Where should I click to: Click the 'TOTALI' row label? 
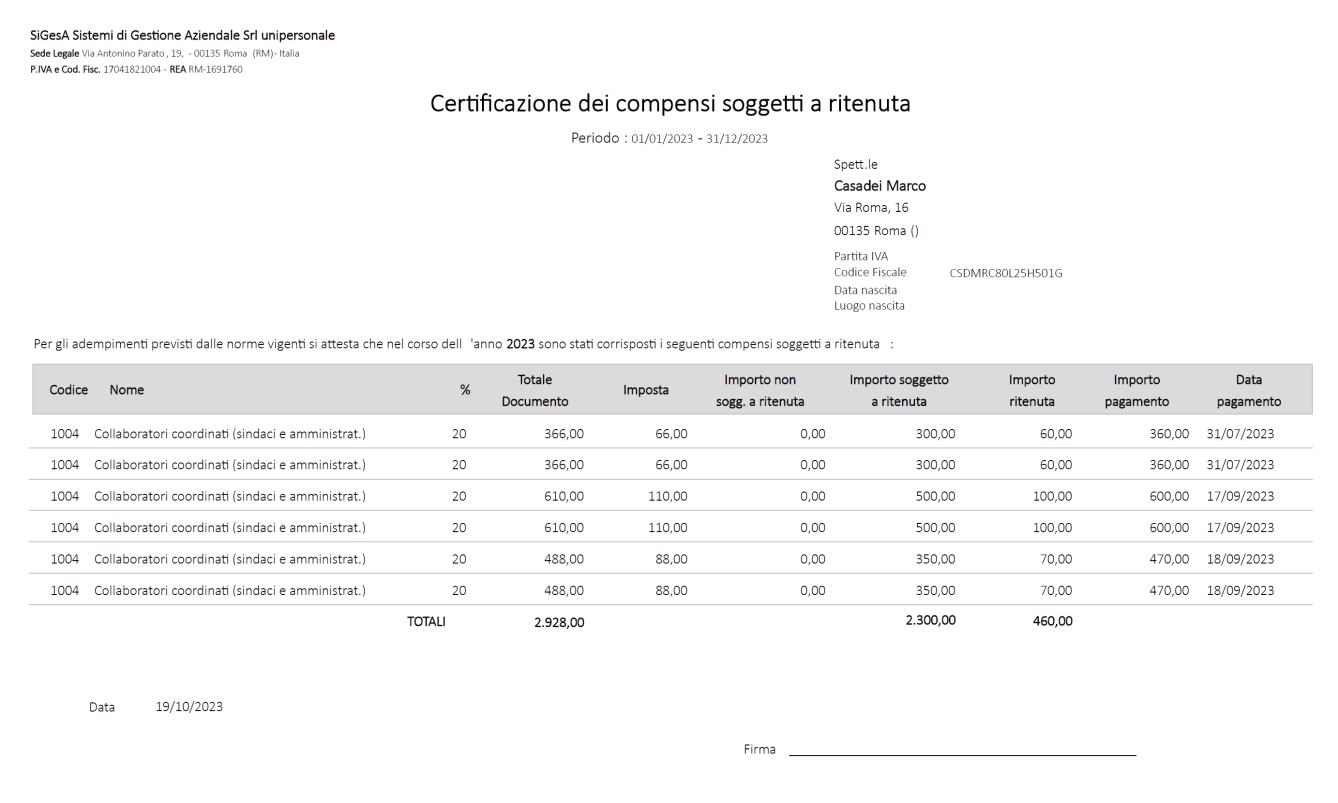426,622
